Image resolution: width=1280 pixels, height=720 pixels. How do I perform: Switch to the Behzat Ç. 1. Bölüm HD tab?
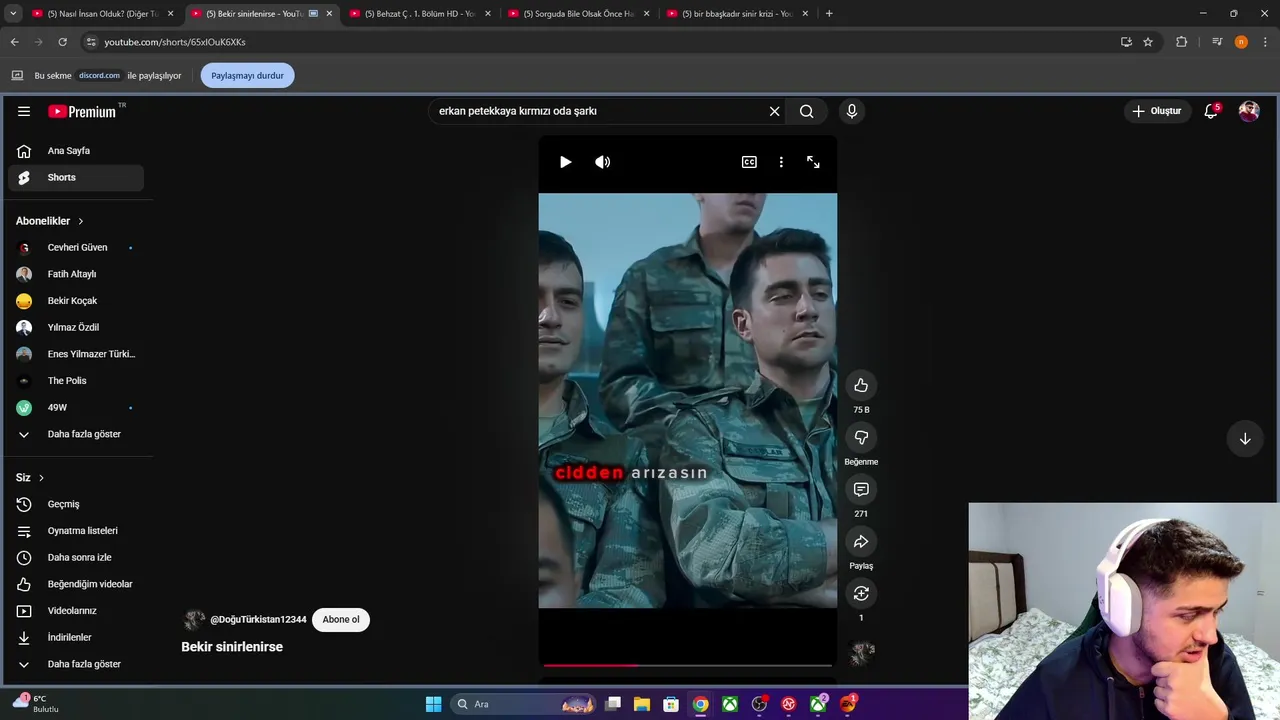click(418, 14)
